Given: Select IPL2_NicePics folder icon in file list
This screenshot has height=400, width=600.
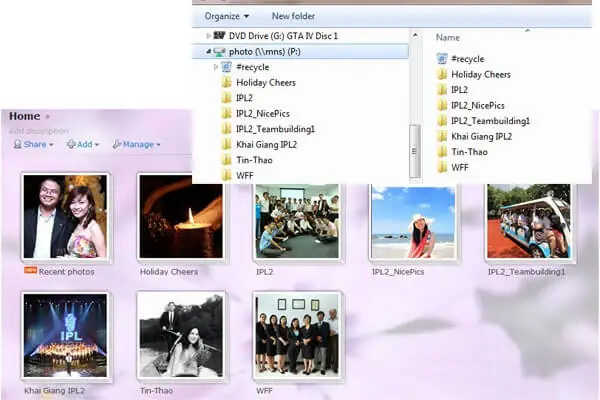Looking at the screenshot, I should click(x=442, y=105).
